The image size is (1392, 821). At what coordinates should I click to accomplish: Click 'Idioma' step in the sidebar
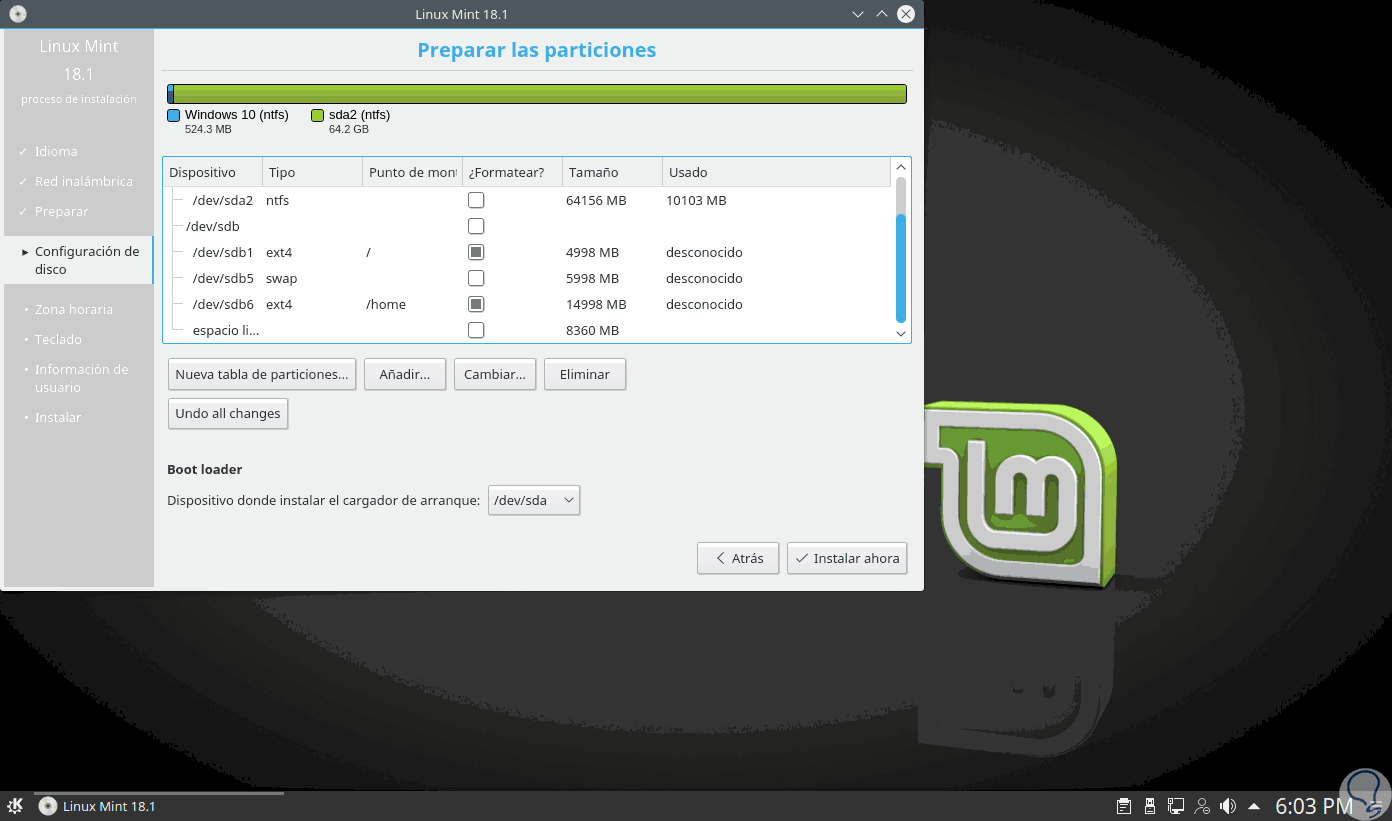click(56, 151)
